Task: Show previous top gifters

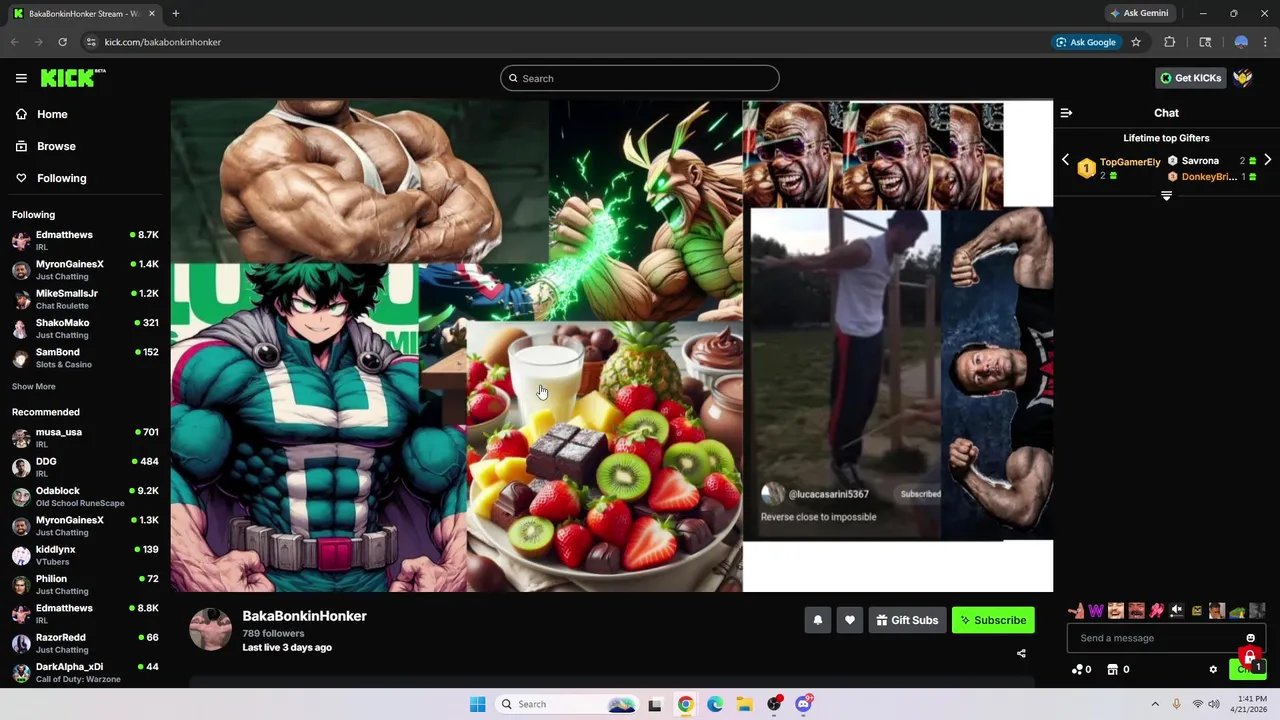Action: (1065, 160)
